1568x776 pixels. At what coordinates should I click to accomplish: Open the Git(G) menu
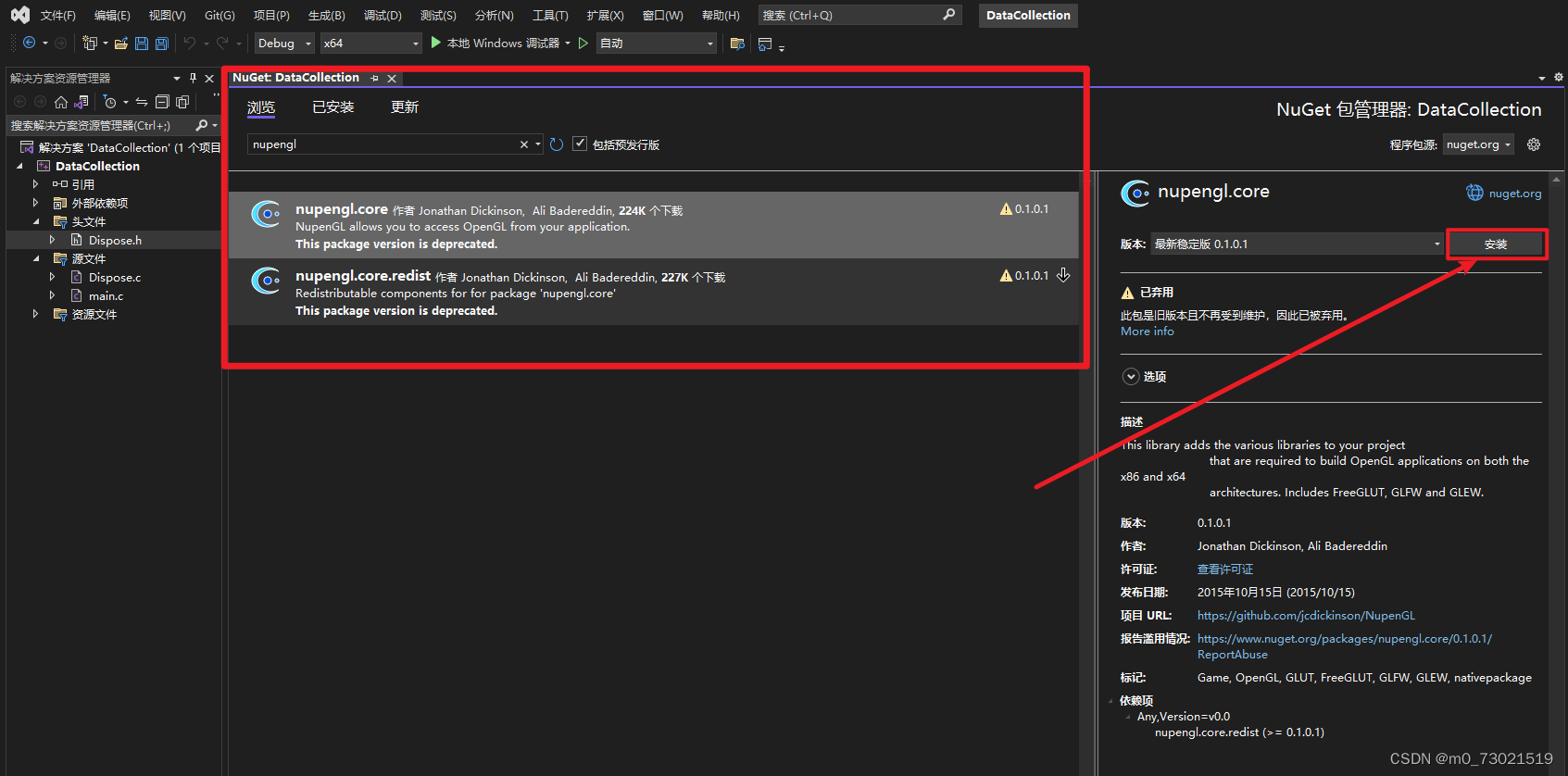click(x=220, y=16)
